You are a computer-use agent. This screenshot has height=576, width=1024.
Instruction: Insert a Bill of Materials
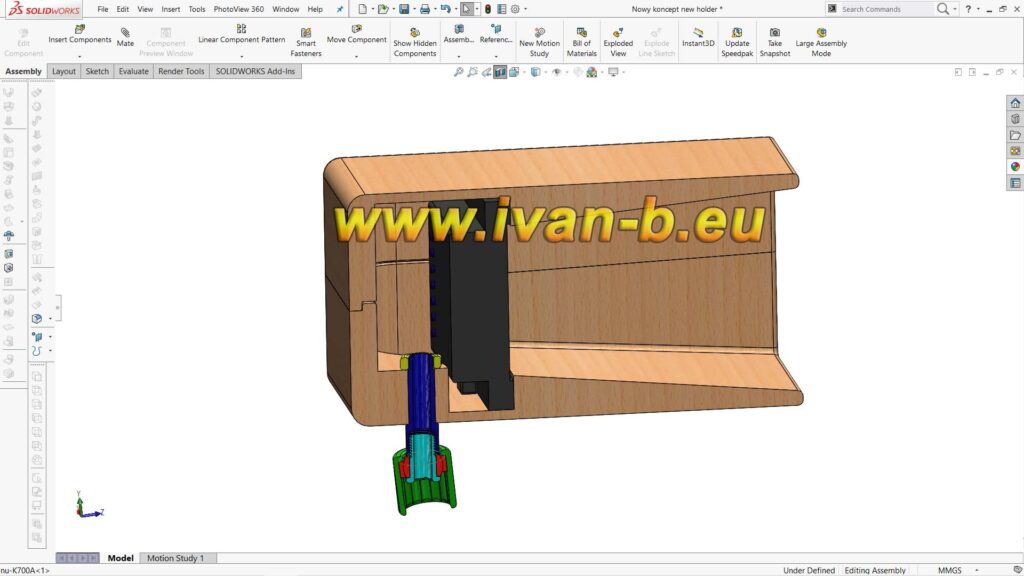(581, 42)
